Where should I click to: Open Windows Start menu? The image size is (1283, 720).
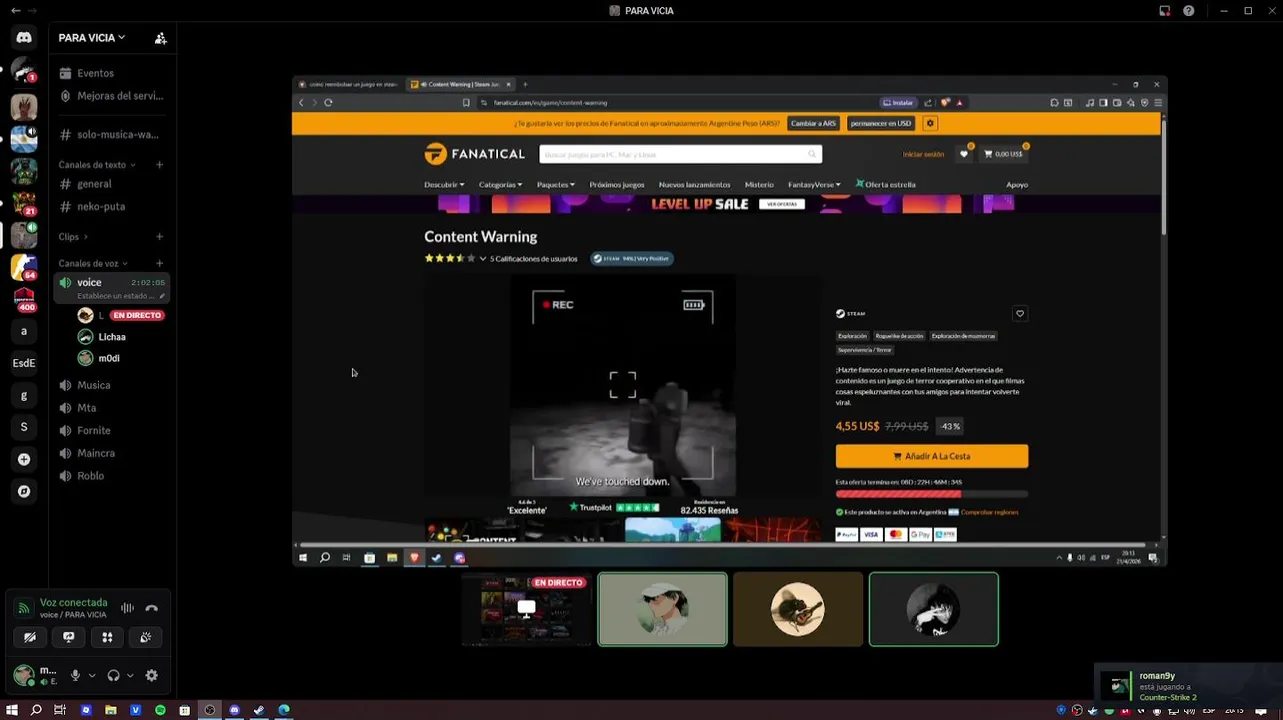click(x=12, y=710)
